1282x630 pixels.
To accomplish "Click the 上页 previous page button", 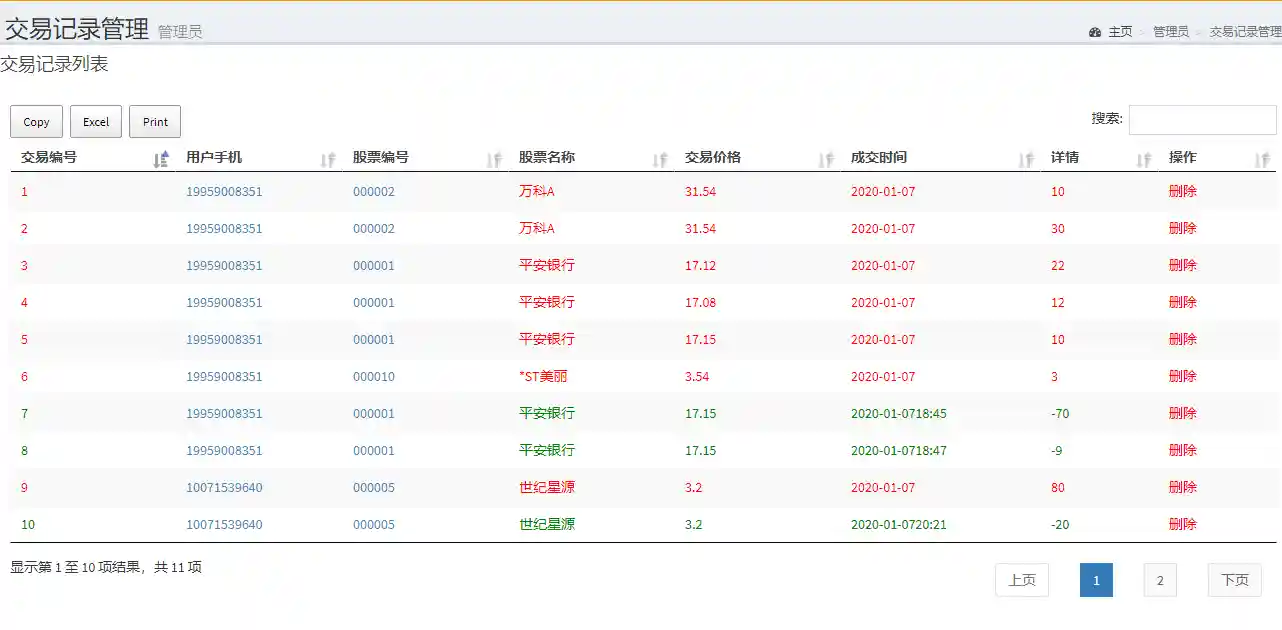I will 1021,580.
